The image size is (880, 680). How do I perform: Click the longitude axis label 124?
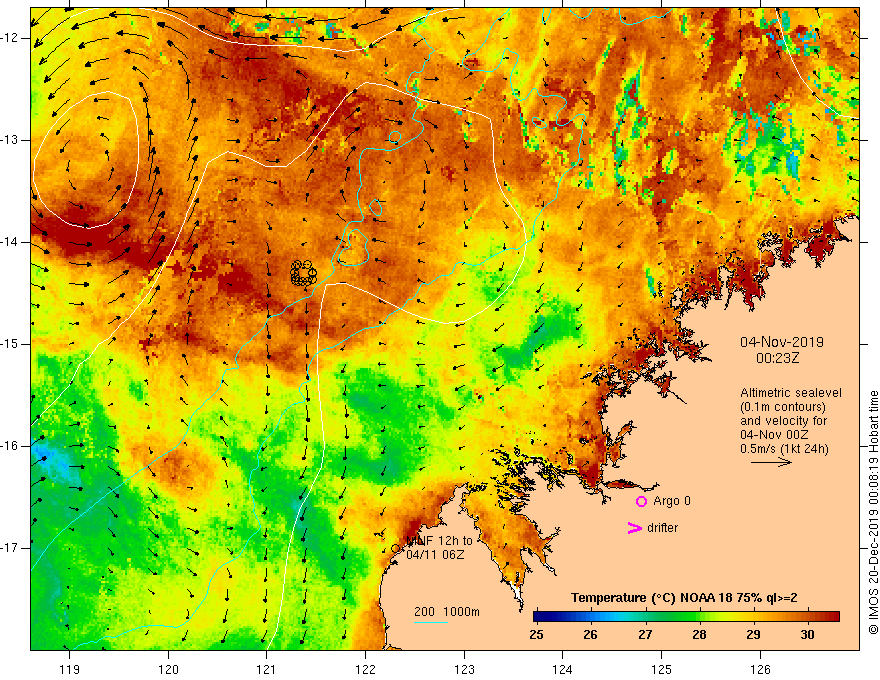(563, 669)
